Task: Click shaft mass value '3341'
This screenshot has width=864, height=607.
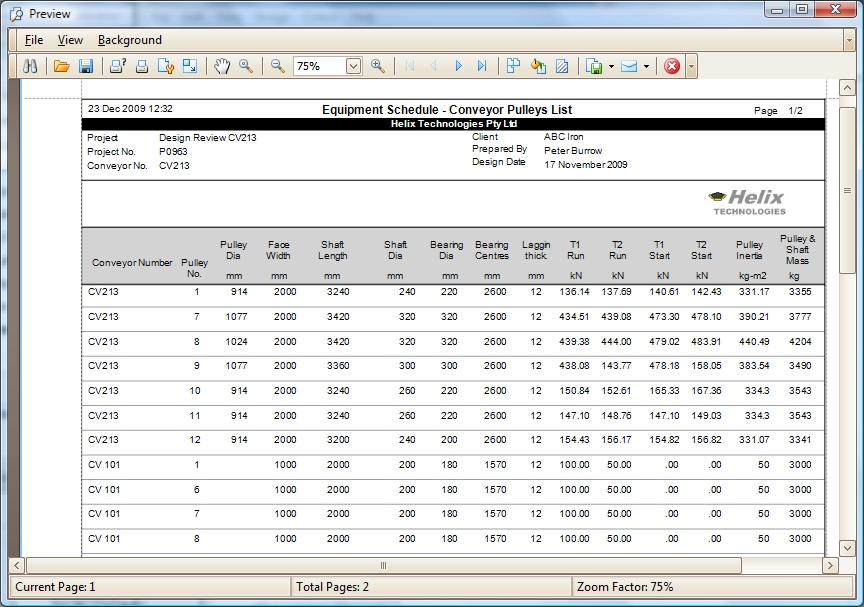Action: coord(800,440)
